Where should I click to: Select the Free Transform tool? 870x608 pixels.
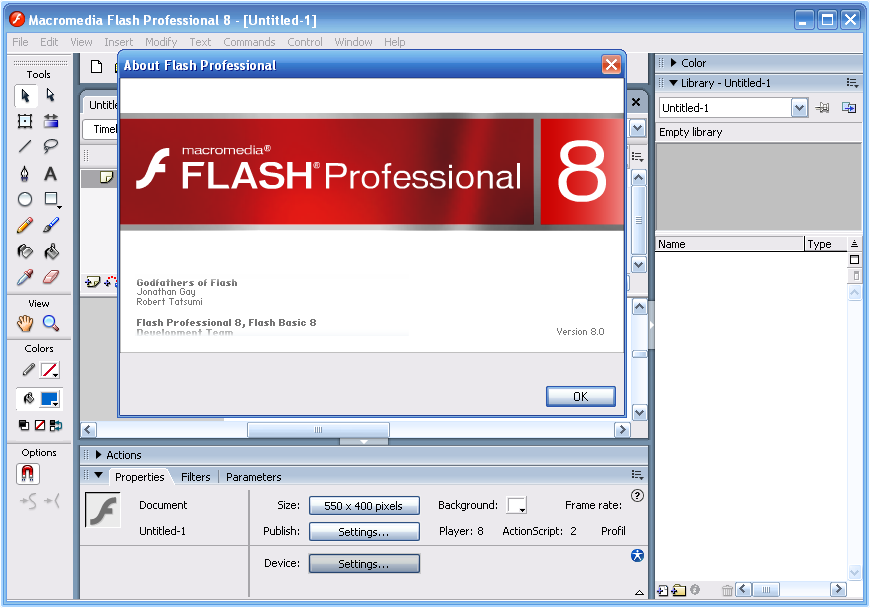tap(25, 121)
